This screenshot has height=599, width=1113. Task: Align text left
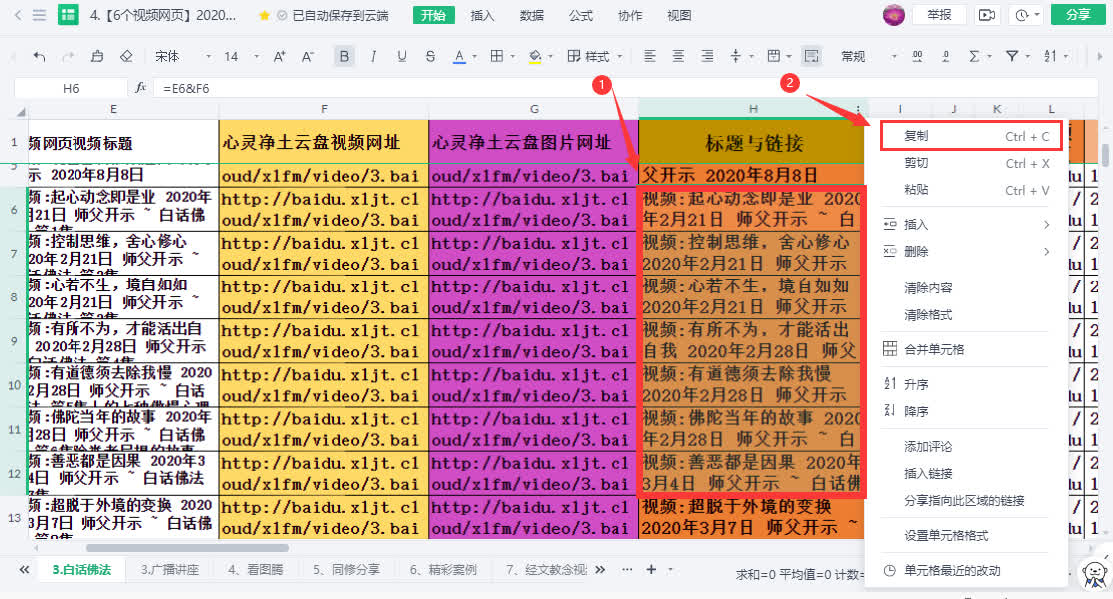649,56
